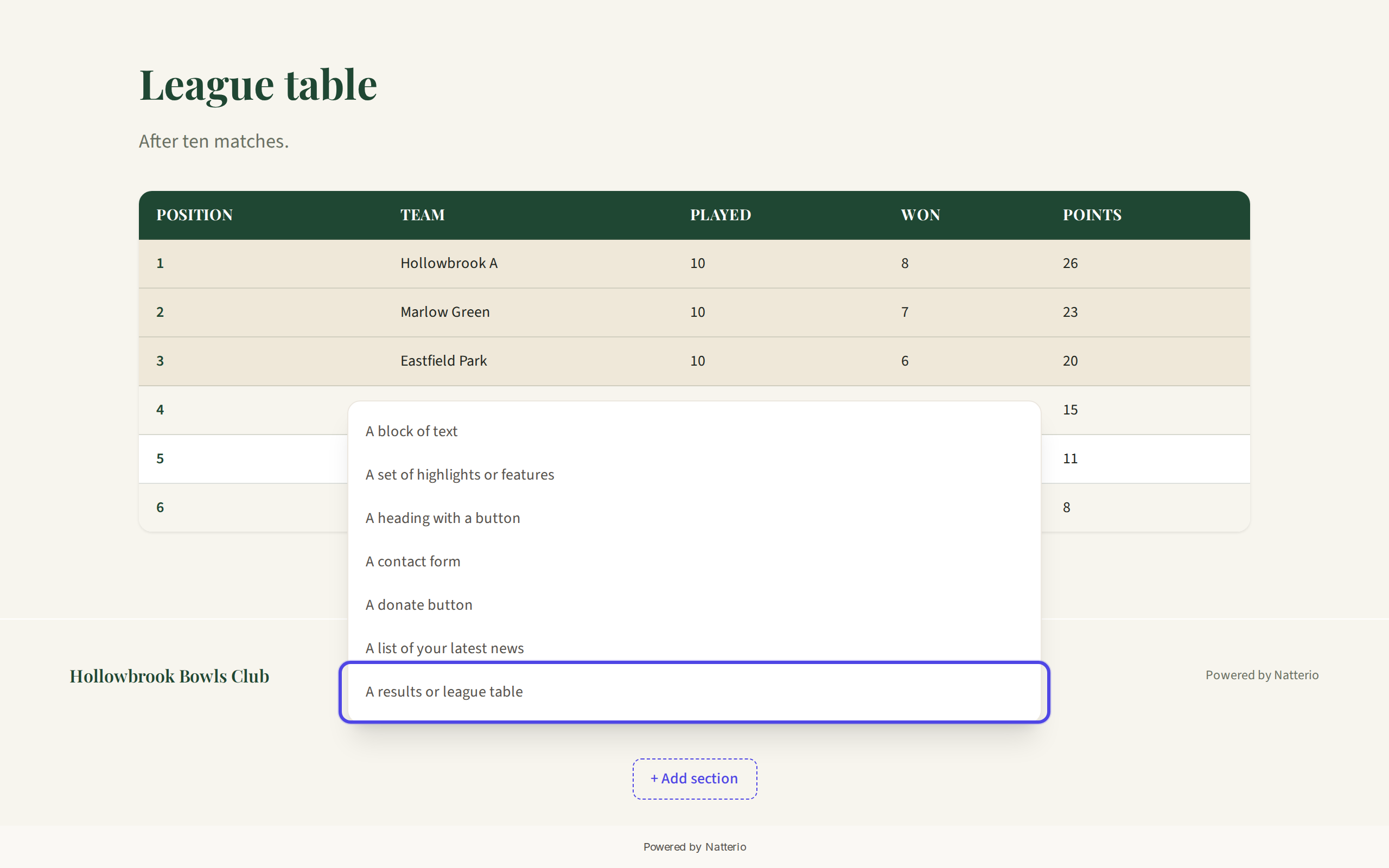Click played value 10 in Eastfield Park row
This screenshot has width=1389, height=868.
(x=697, y=361)
